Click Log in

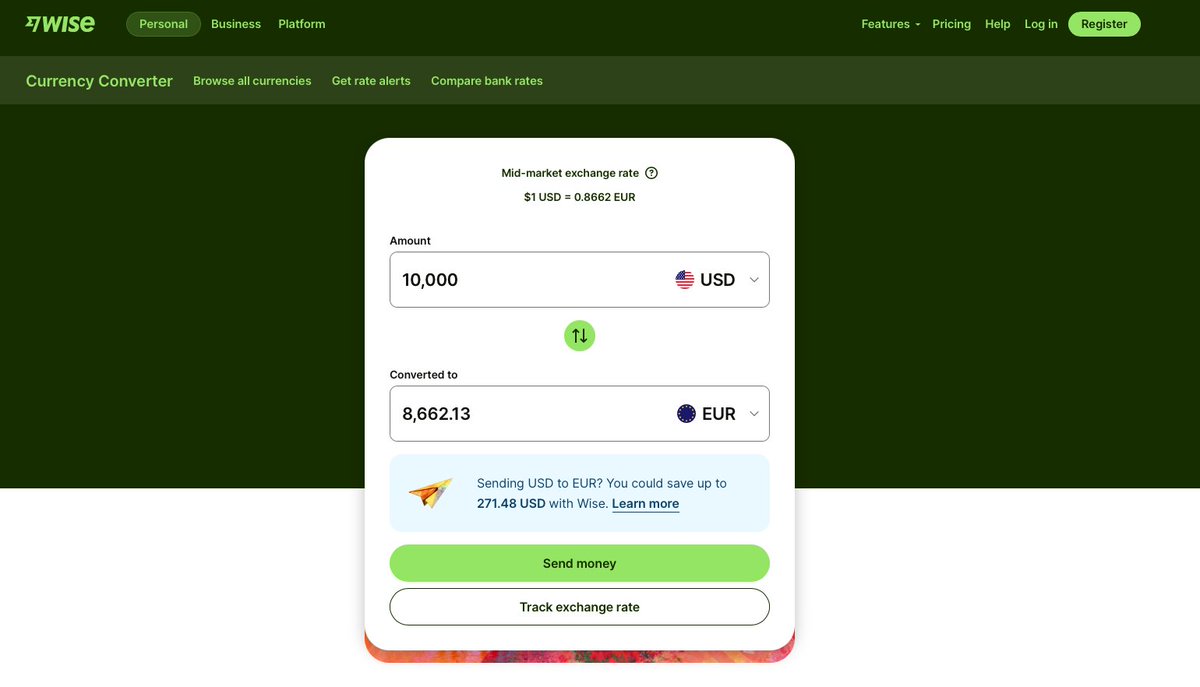point(1041,24)
